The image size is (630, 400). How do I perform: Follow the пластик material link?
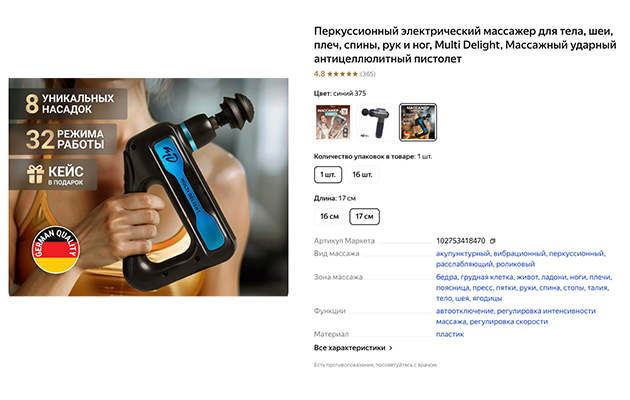tap(450, 335)
